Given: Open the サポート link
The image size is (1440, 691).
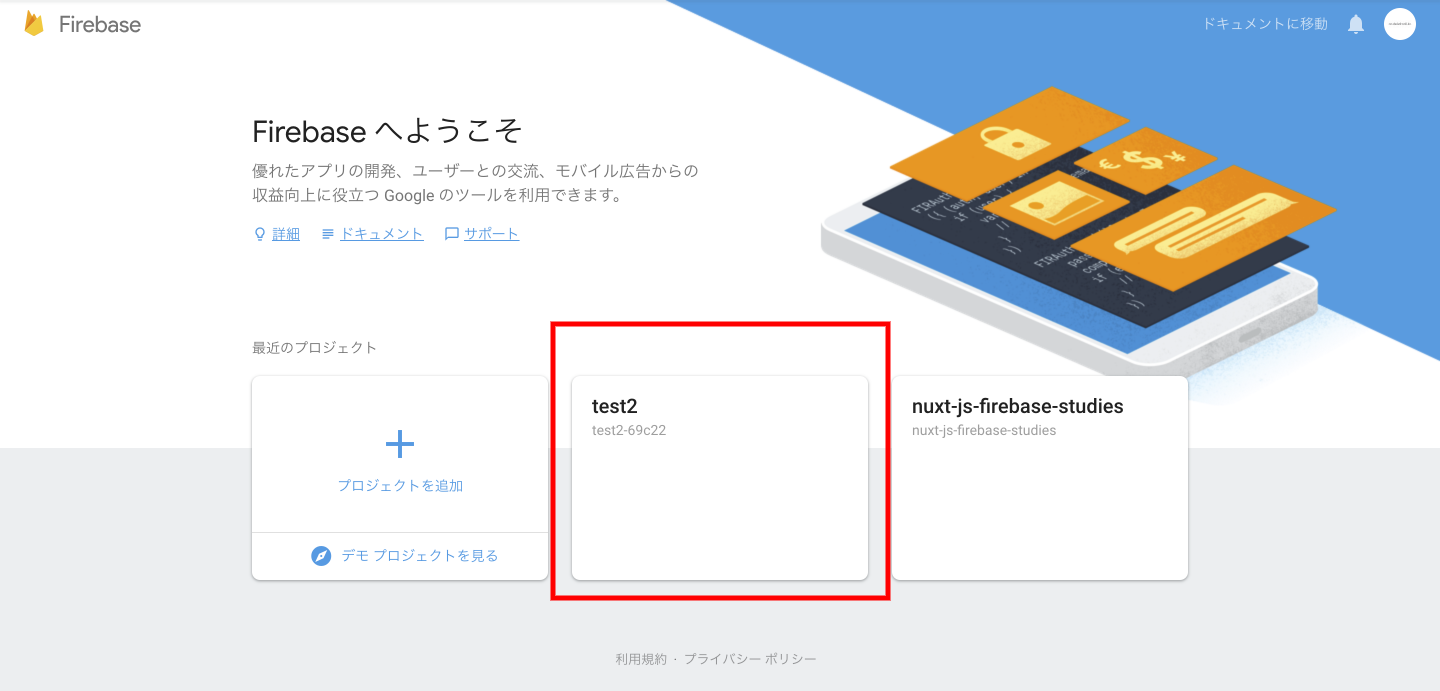Looking at the screenshot, I should [x=491, y=234].
